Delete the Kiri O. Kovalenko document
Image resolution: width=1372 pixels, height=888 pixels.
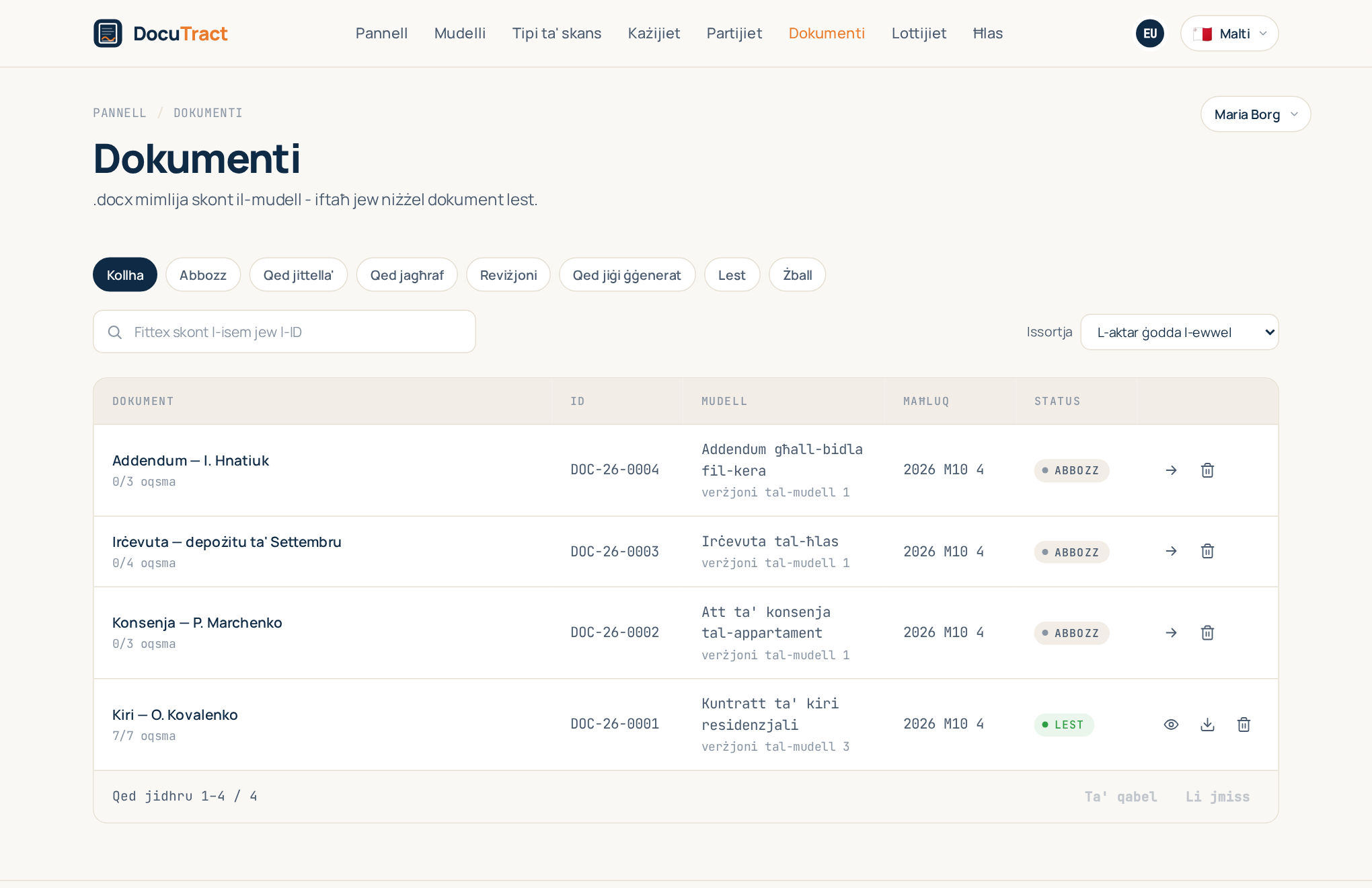click(1244, 725)
